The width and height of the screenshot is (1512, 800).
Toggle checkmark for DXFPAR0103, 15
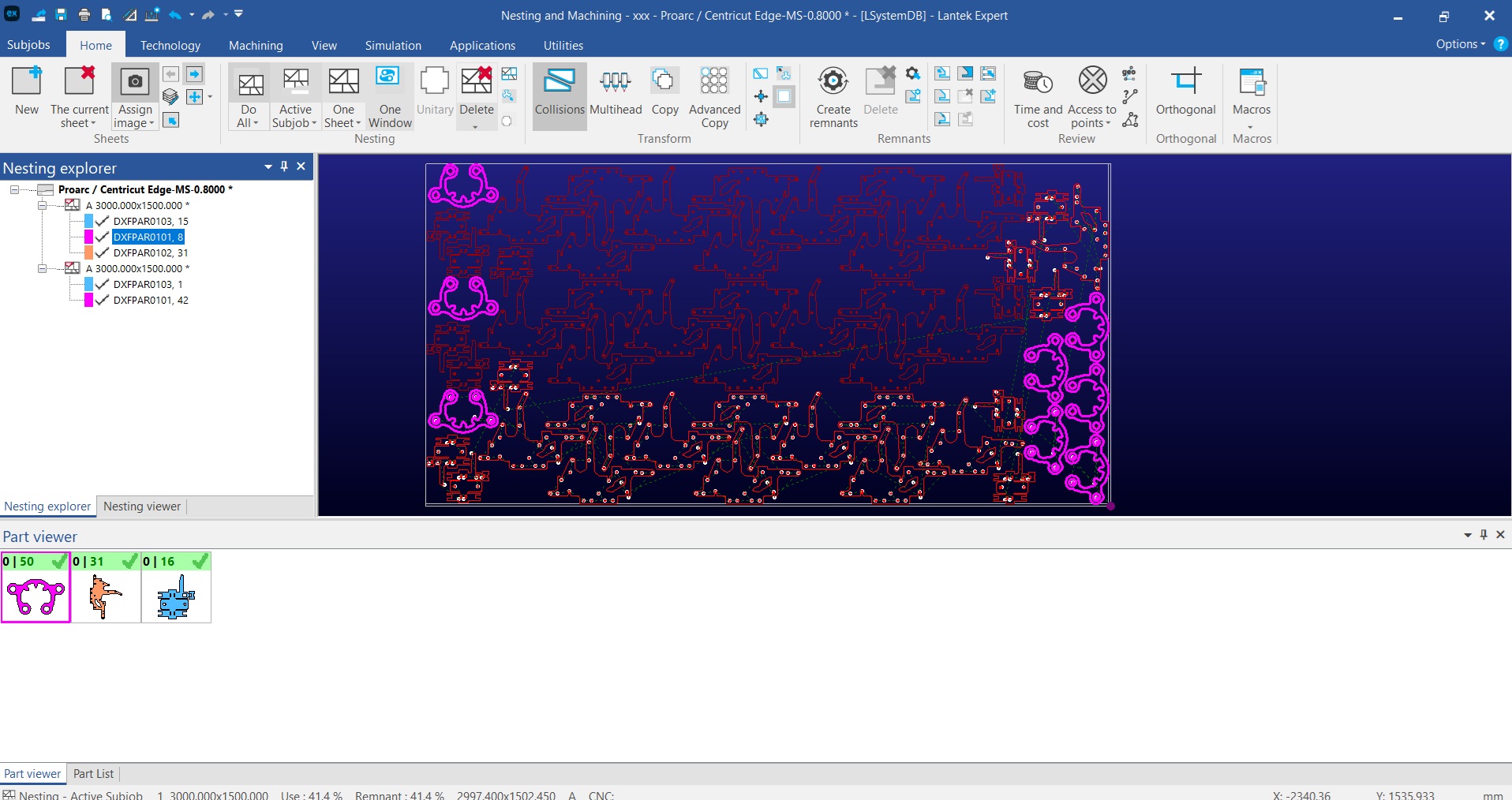pos(102,221)
